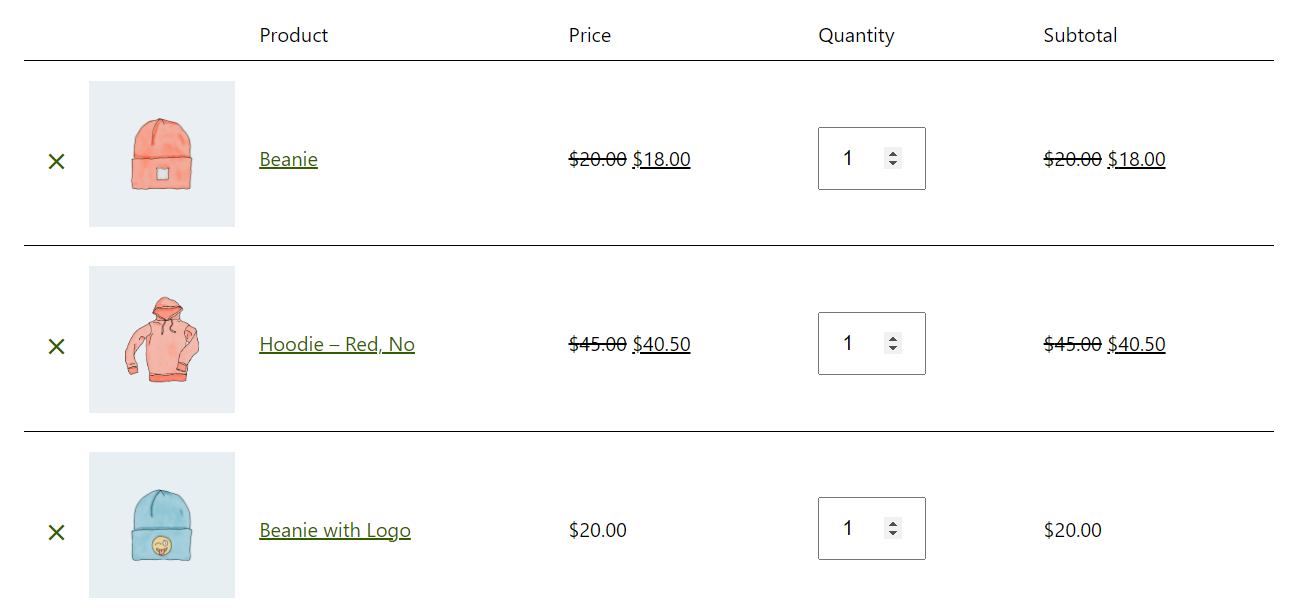Select the Hoodie $40.50 subtotal amount

tap(1136, 344)
